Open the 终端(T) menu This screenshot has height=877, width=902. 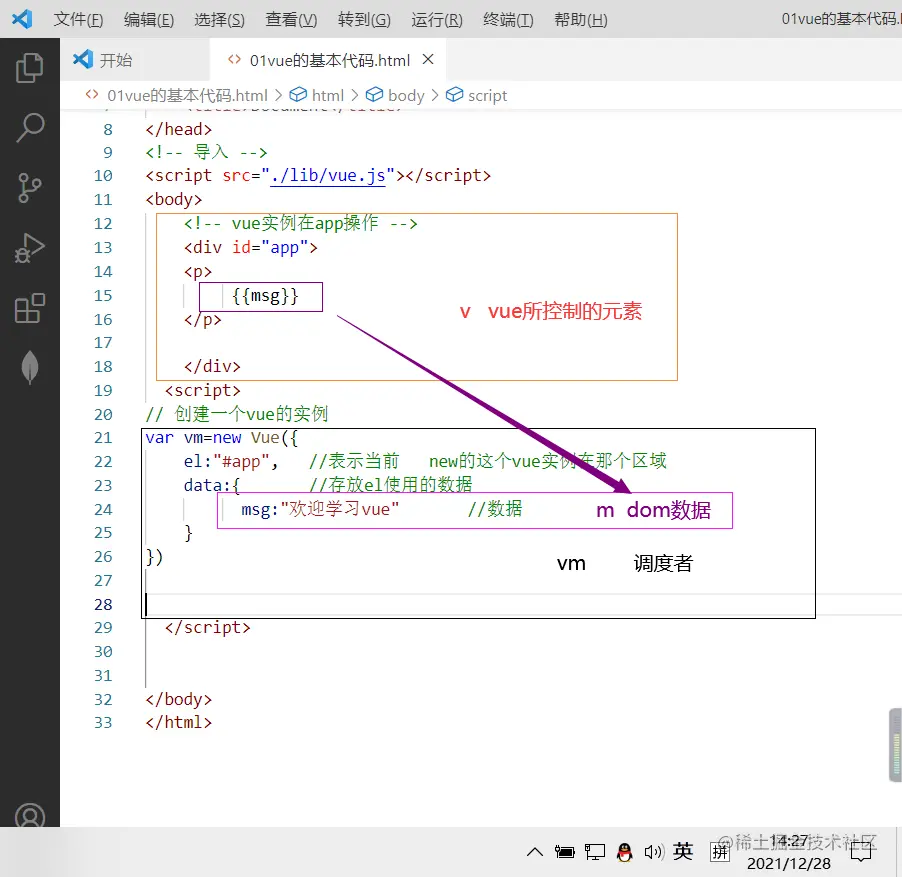pyautogui.click(x=509, y=20)
